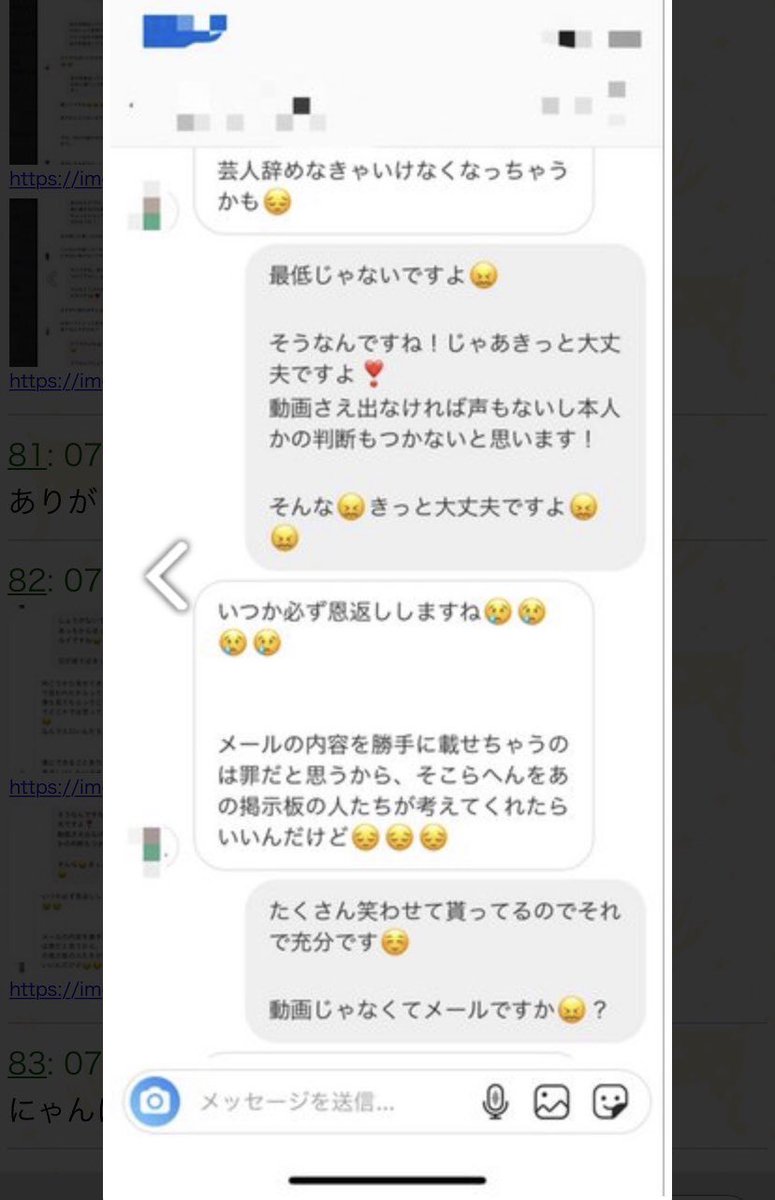Image resolution: width=775 pixels, height=1200 pixels.
Task: Open the photo gallery picker icon
Action: tap(552, 1102)
